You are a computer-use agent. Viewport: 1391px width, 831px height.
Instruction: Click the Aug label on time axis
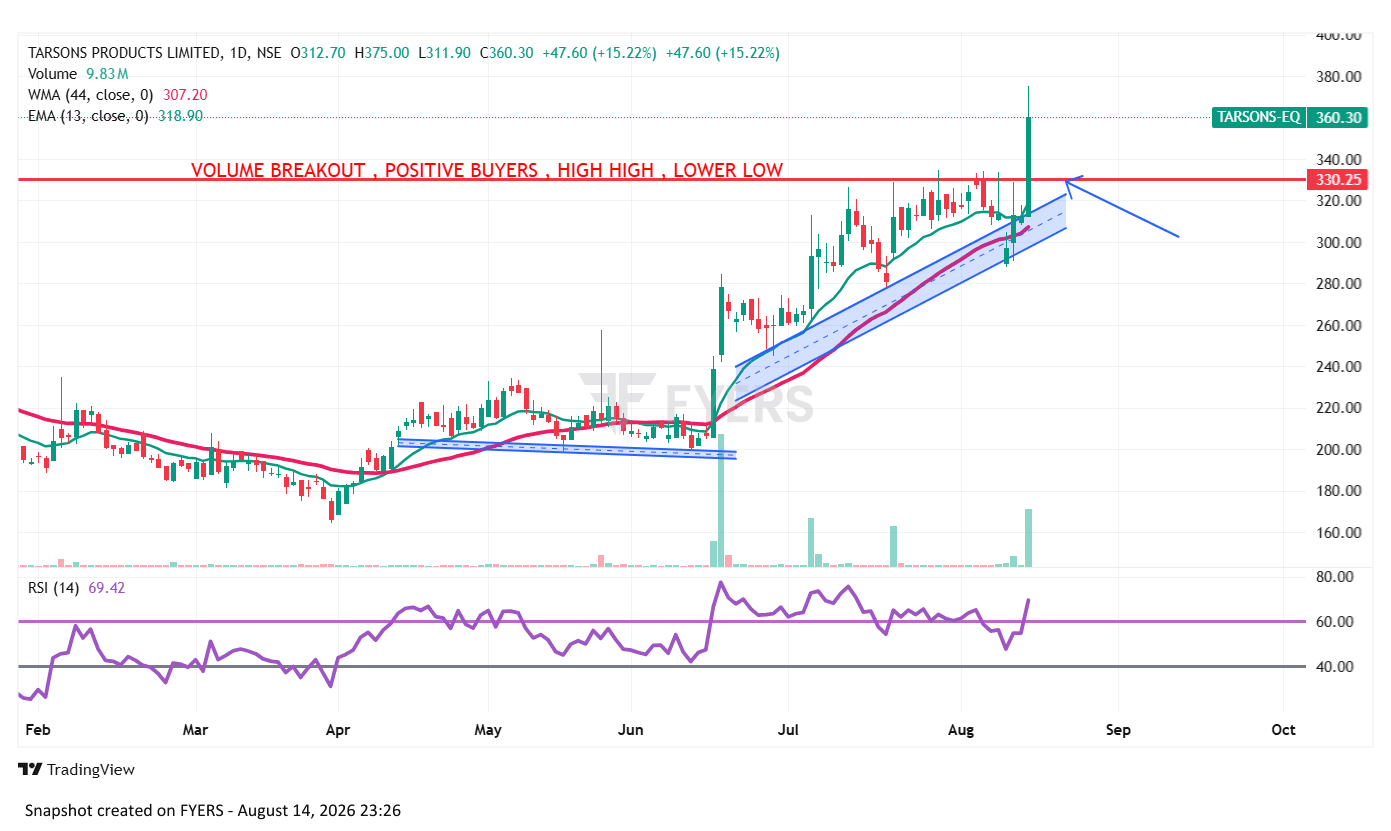pyautogui.click(x=961, y=730)
